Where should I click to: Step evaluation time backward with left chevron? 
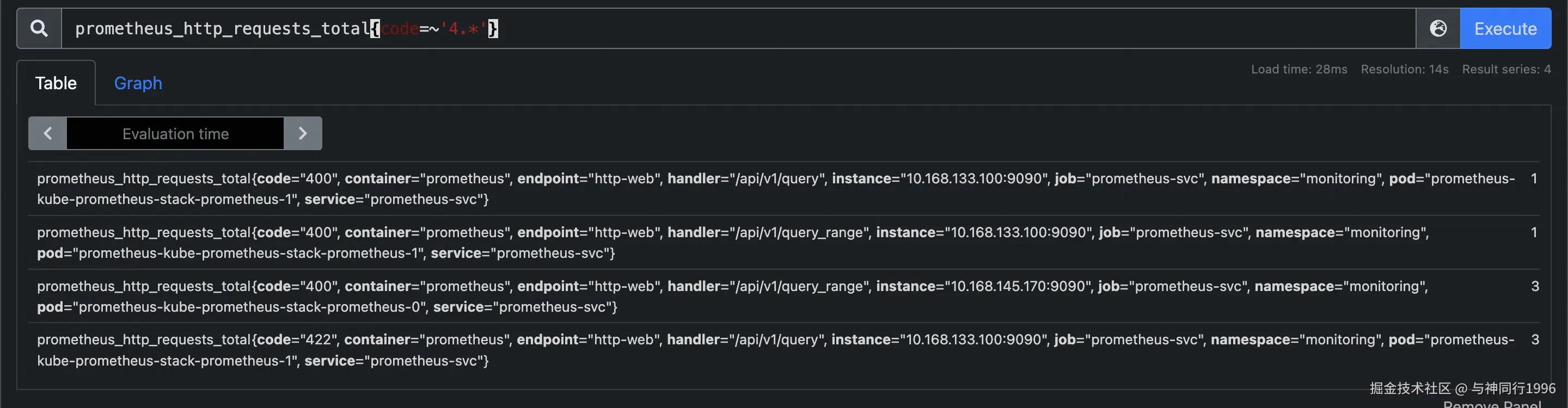click(47, 134)
